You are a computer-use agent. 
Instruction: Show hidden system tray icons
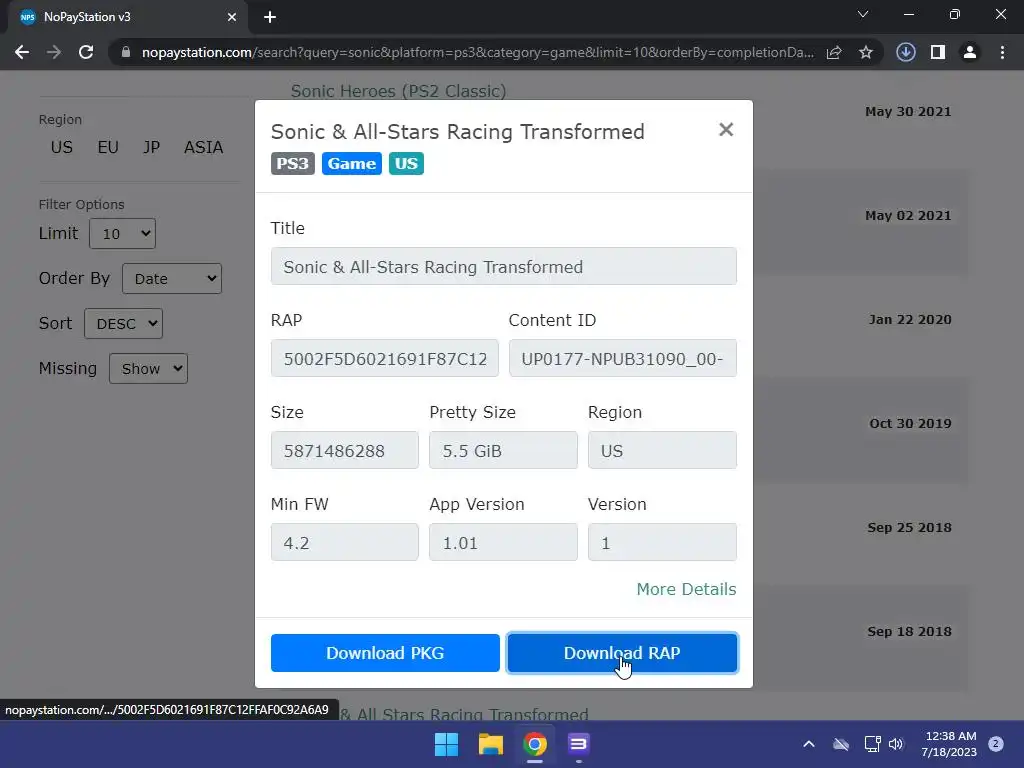(808, 744)
